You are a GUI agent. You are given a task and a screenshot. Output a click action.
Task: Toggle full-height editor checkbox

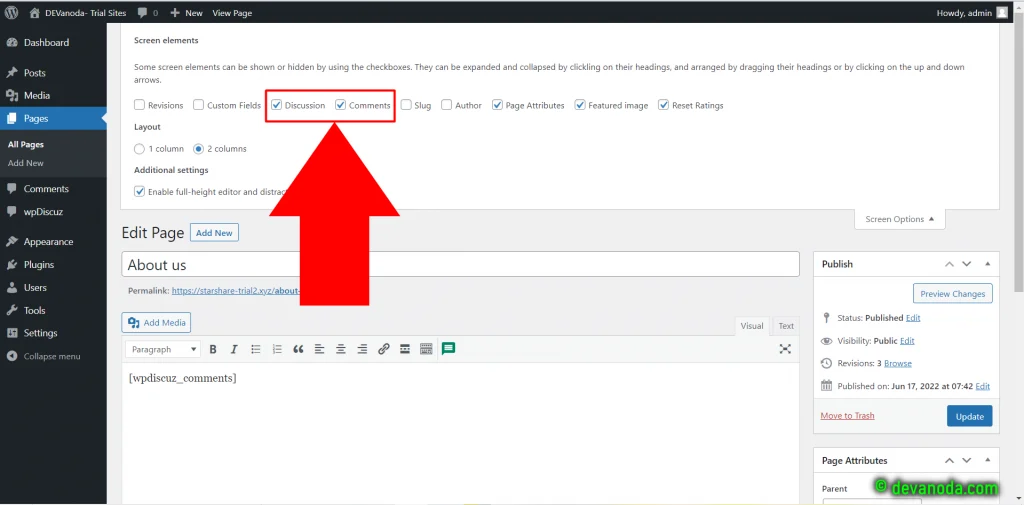pyautogui.click(x=139, y=191)
